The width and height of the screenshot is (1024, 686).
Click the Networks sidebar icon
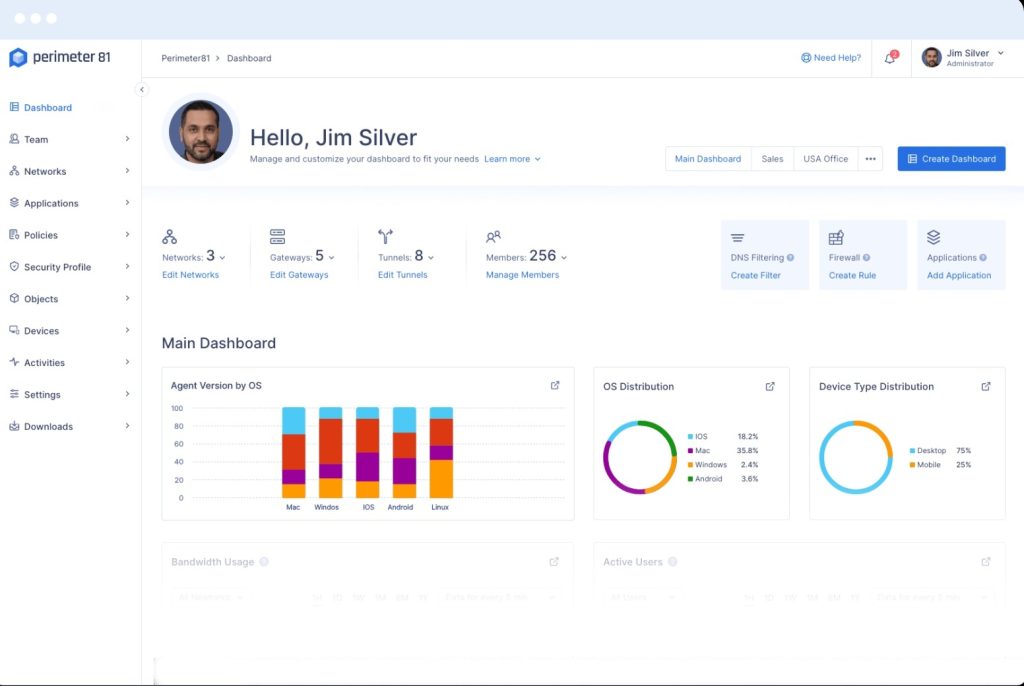point(14,171)
